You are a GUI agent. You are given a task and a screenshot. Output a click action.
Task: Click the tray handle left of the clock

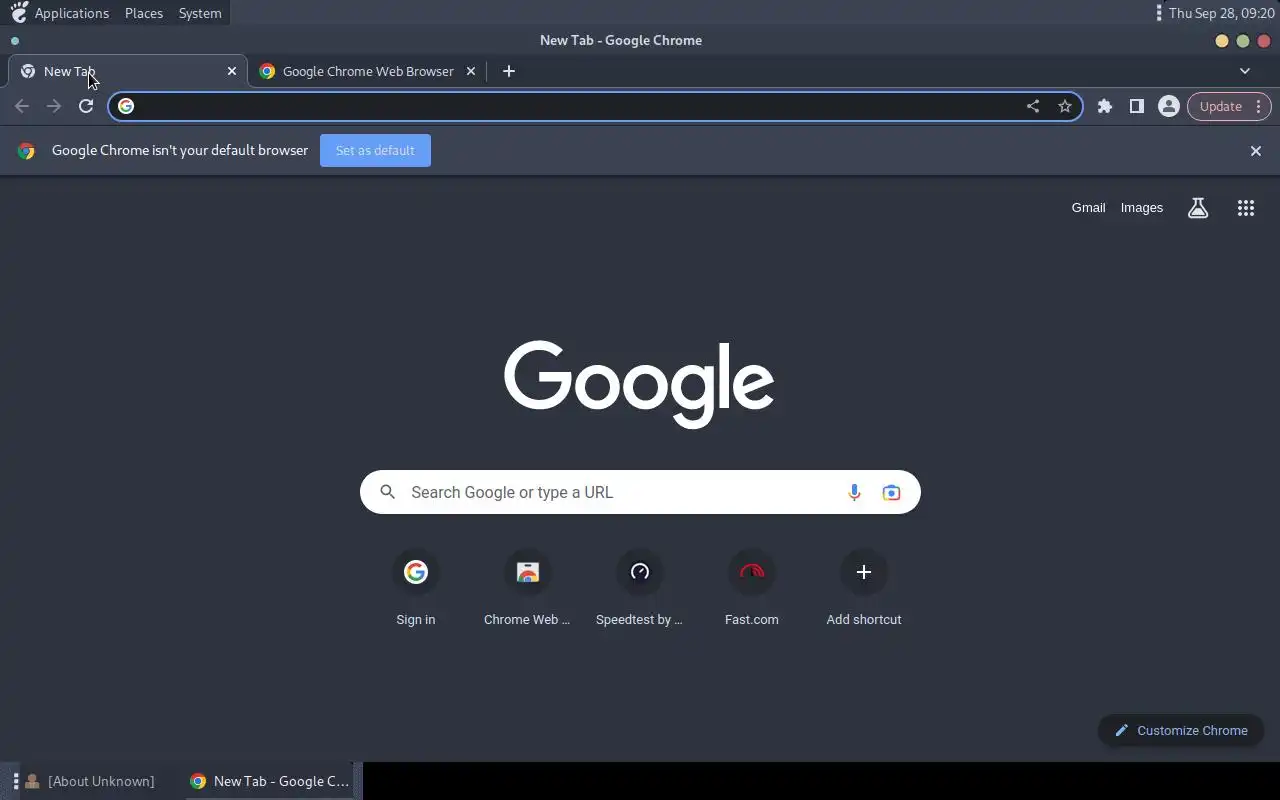pos(1159,13)
